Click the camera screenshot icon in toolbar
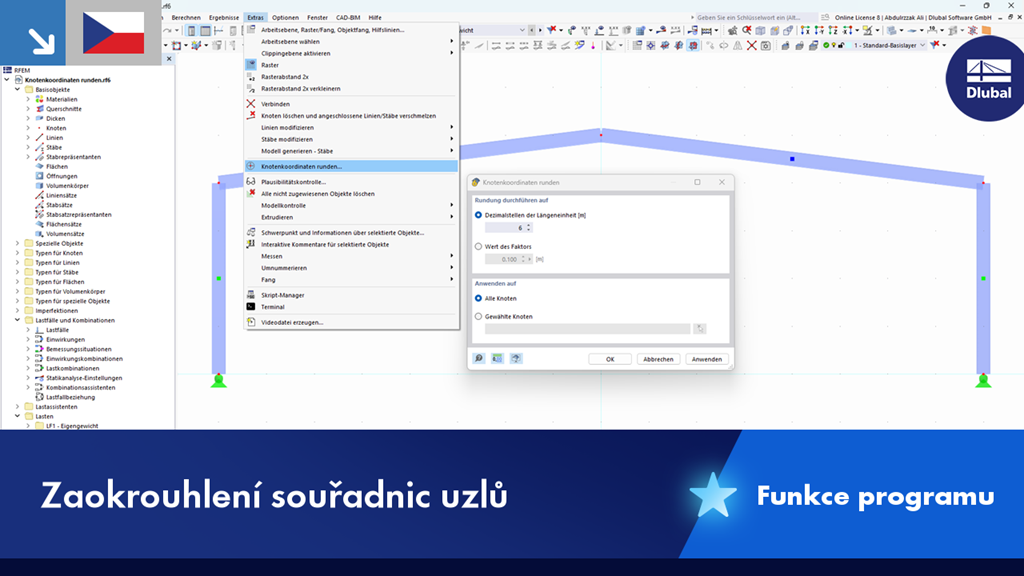 pos(765,45)
